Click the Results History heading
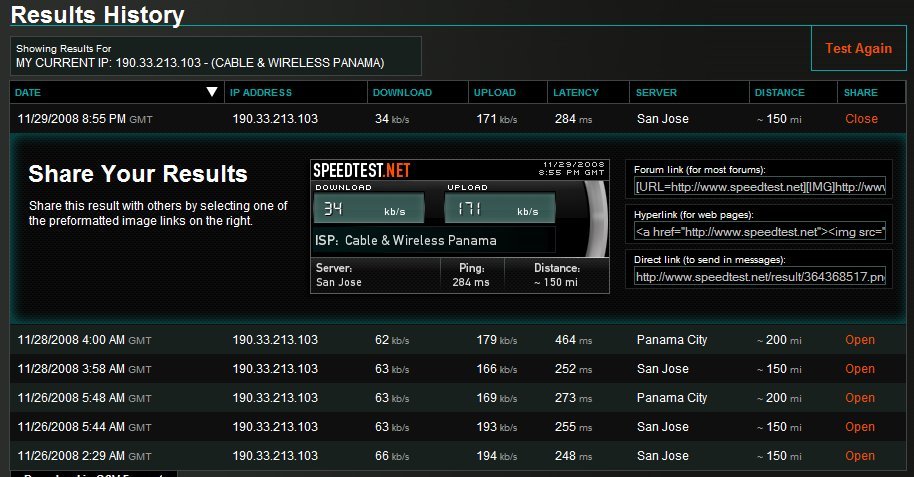 tap(97, 15)
